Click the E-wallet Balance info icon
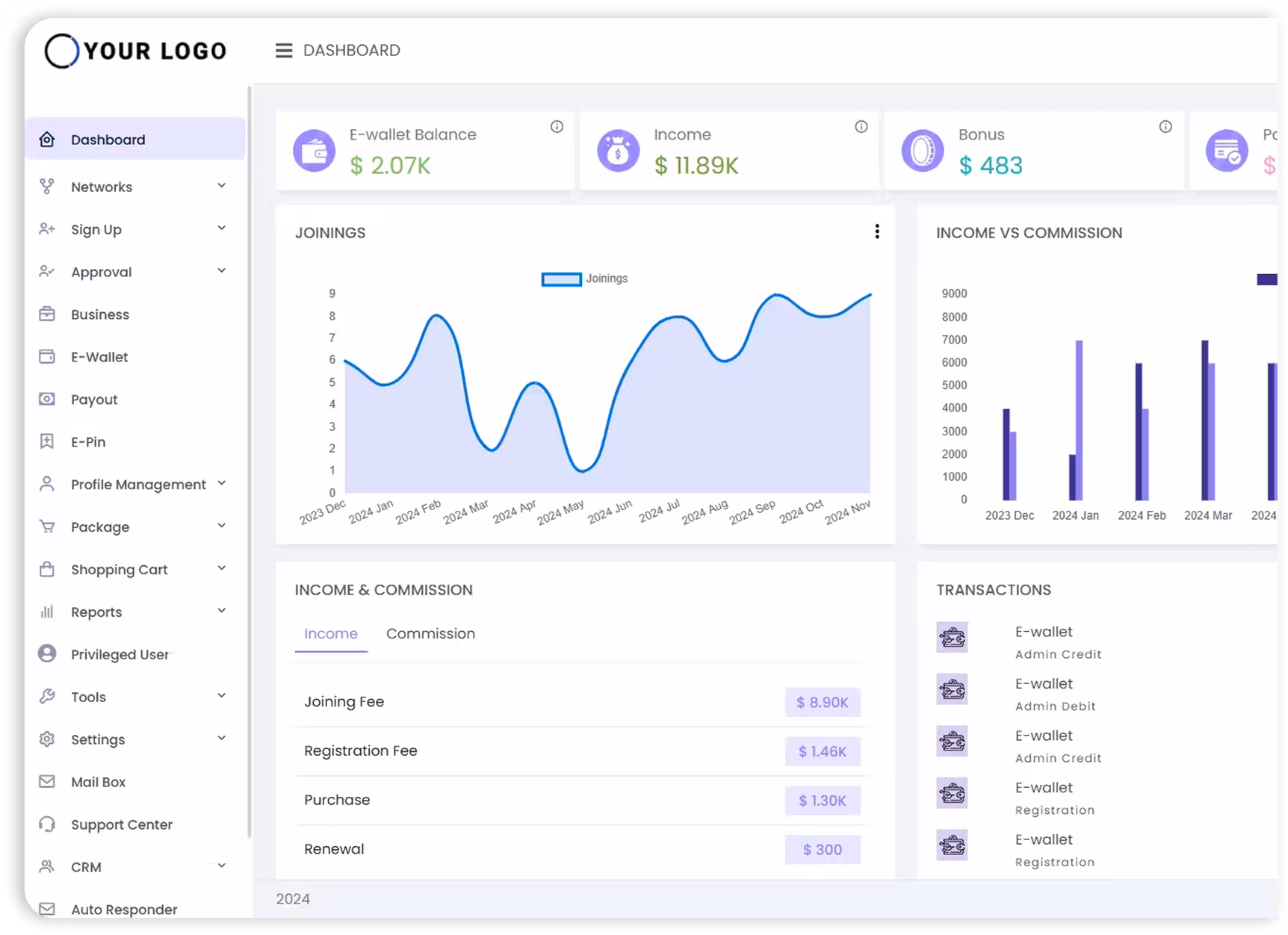This screenshot has width=1288, height=935. pos(557,127)
